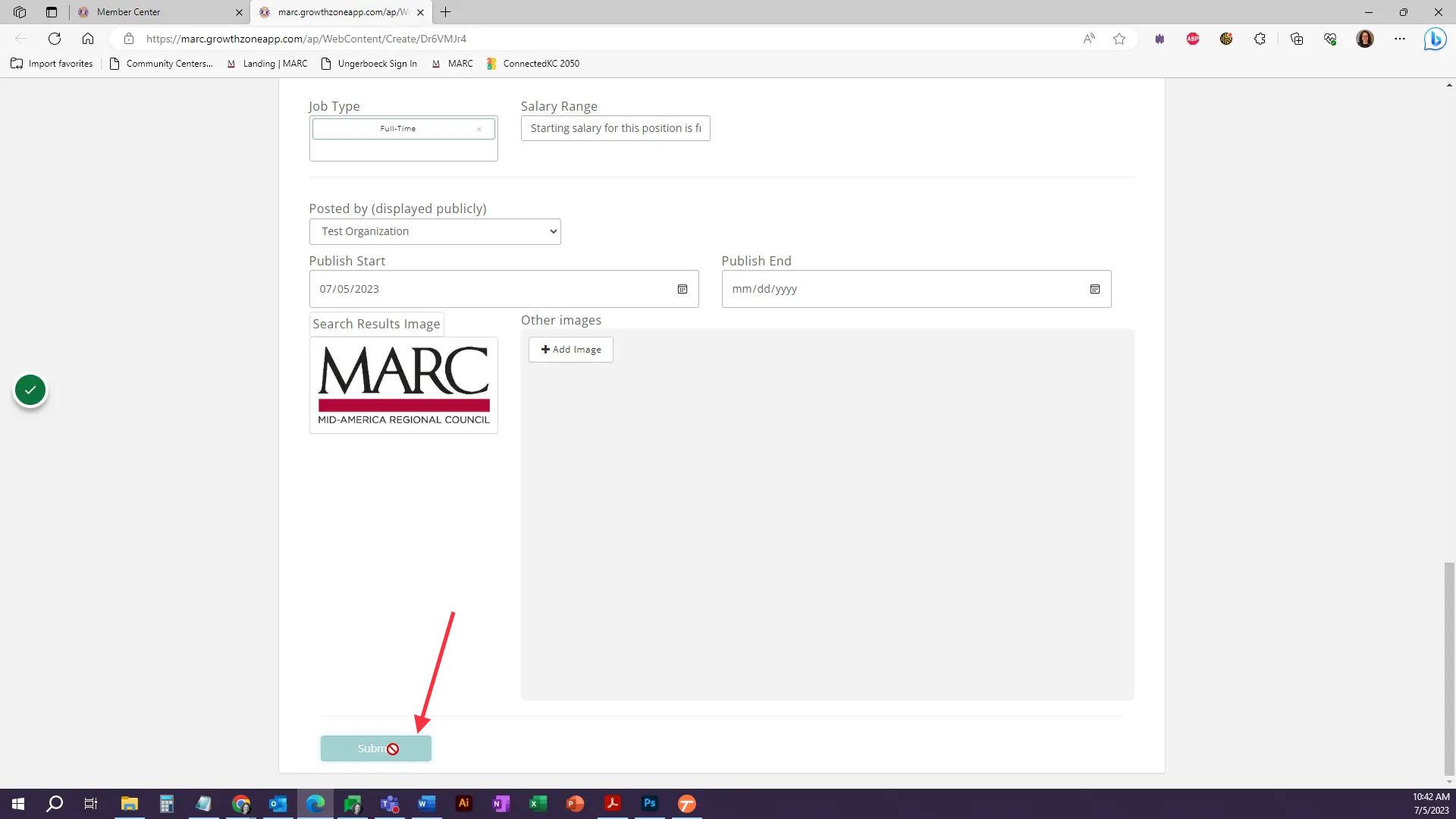Screen dimensions: 1456x819
Task: Open new browser tab
Action: tap(446, 12)
